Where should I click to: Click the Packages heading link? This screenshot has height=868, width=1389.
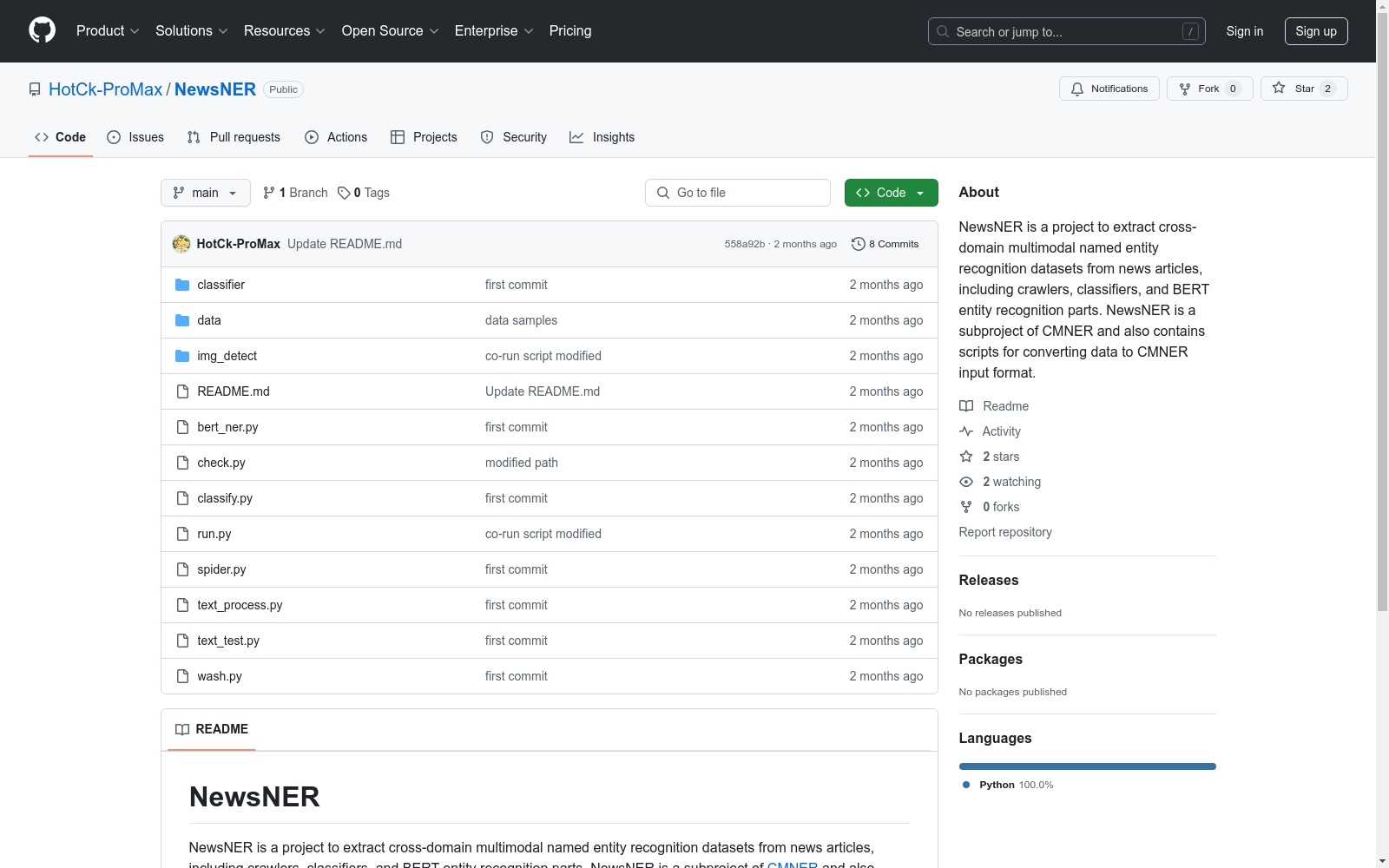(991, 660)
